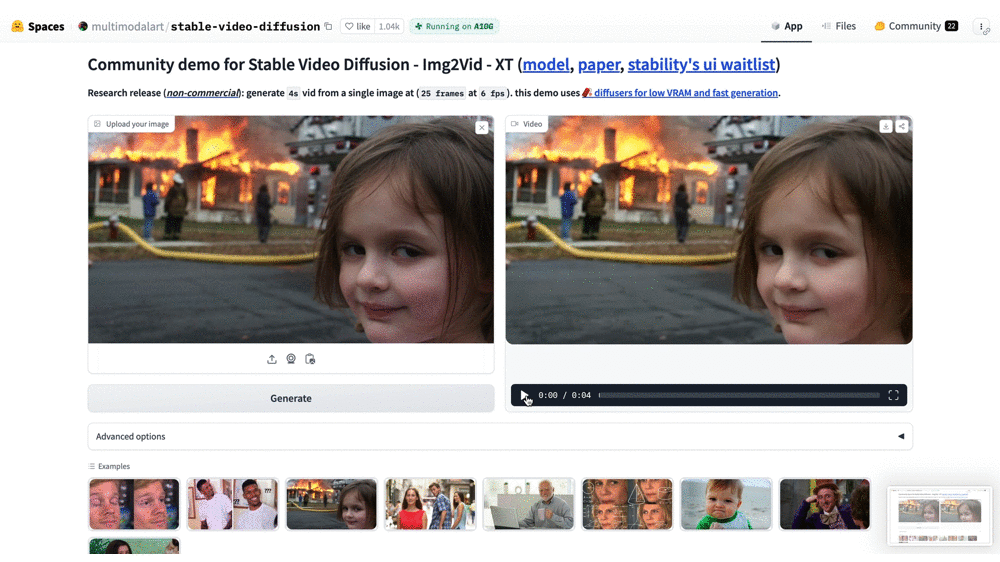
Task: Click the paste from clipboard icon
Action: [x=310, y=359]
